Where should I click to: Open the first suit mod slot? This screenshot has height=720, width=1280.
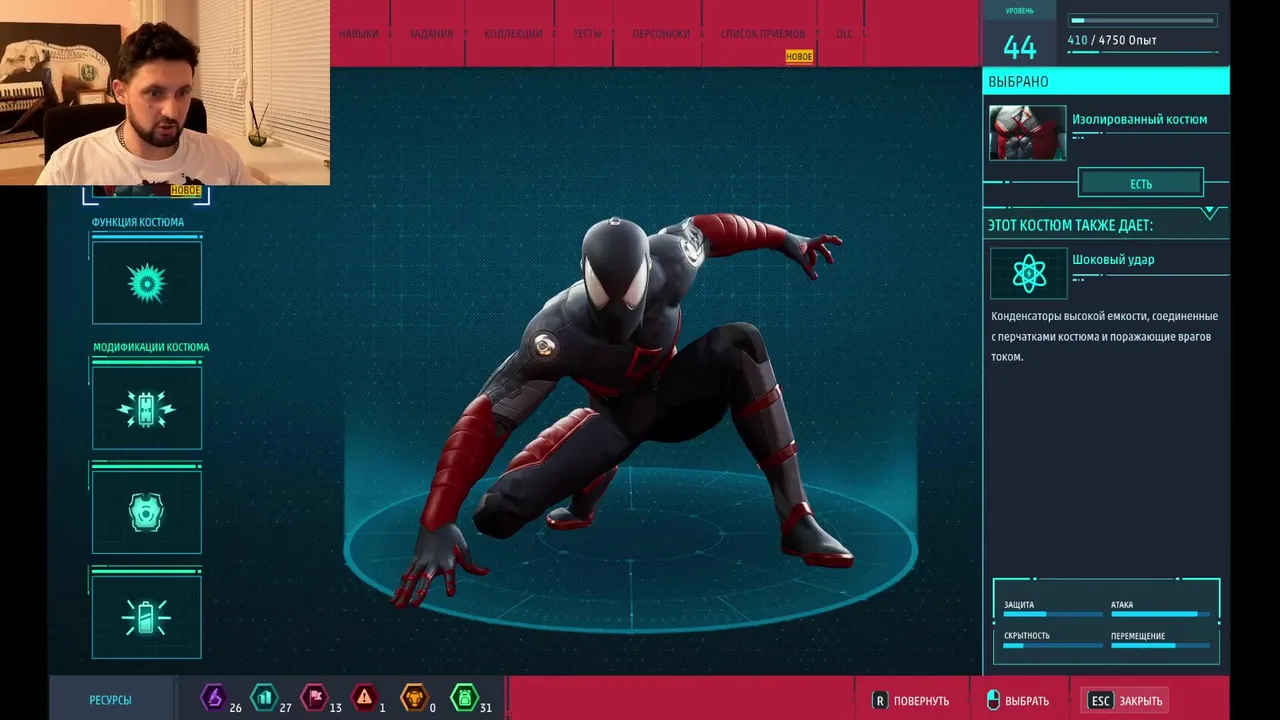(x=147, y=408)
